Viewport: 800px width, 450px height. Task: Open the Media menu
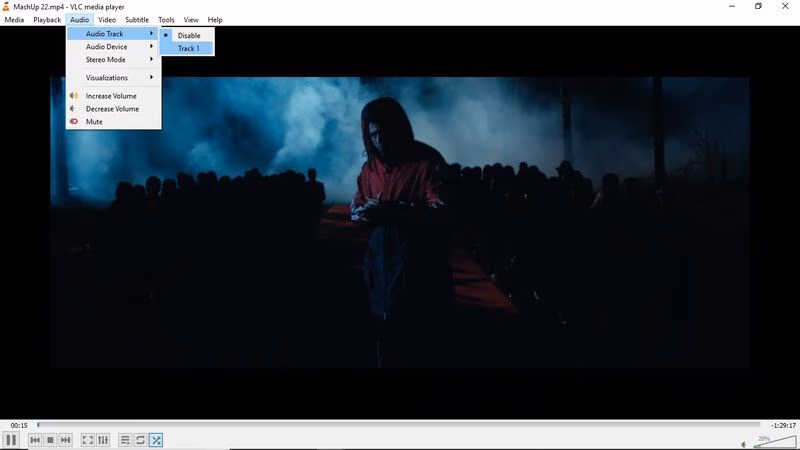pos(14,20)
